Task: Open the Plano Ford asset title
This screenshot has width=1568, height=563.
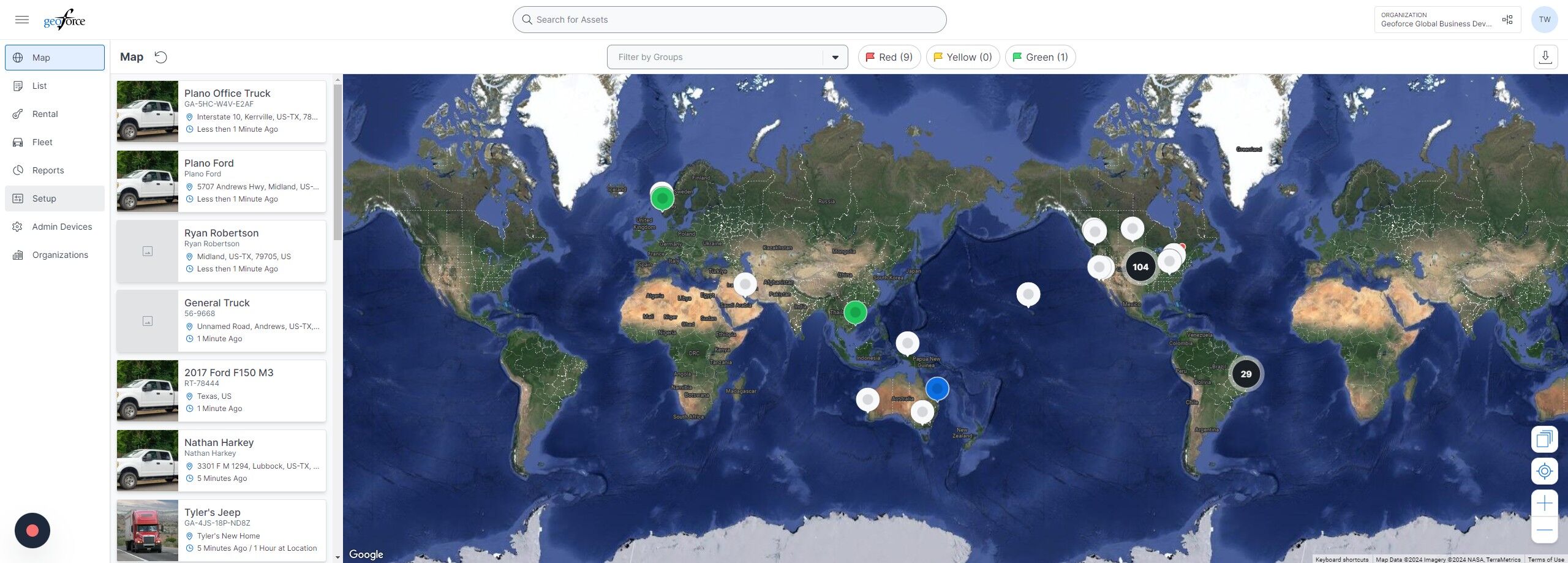Action: point(209,163)
